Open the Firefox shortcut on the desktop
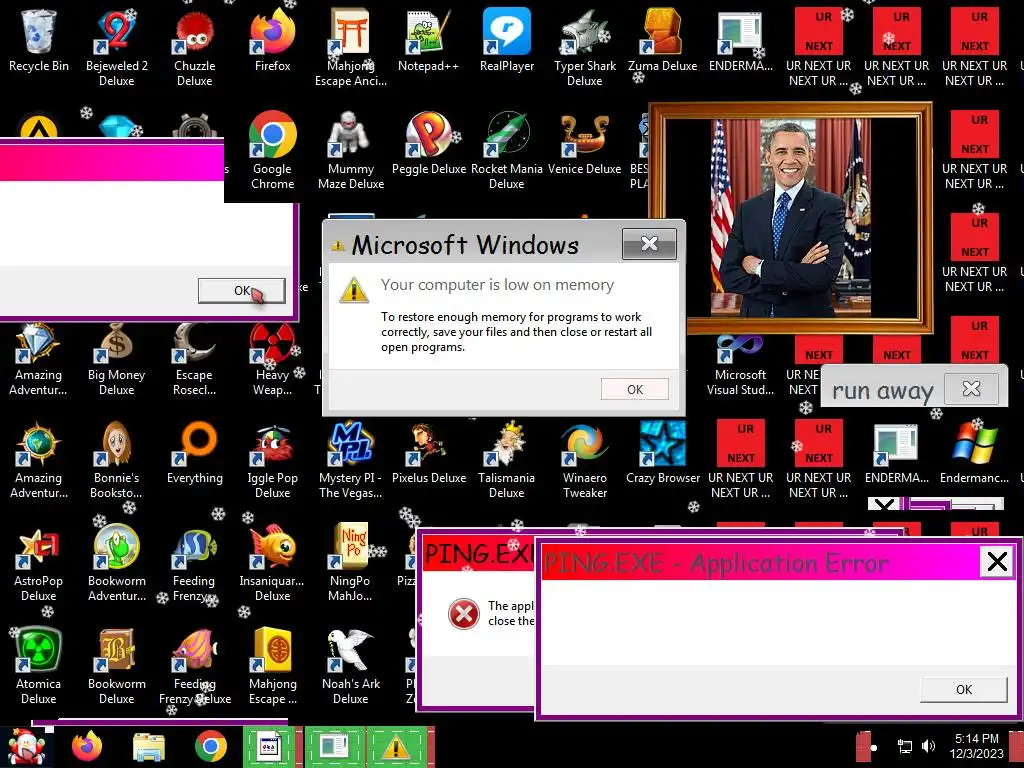Viewport: 1024px width, 768px height. click(x=272, y=40)
